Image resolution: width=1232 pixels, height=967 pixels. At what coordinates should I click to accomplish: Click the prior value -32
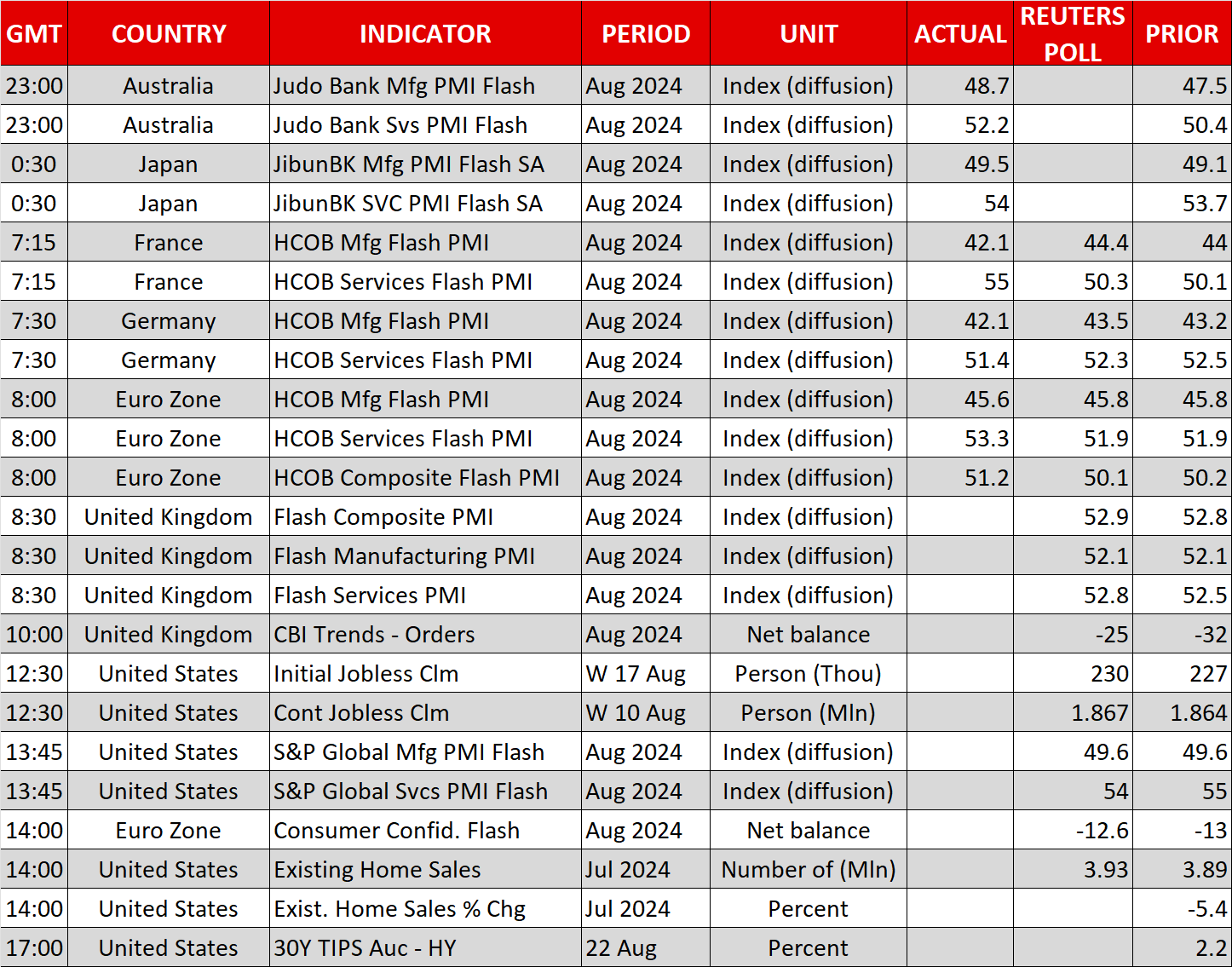1210,634
